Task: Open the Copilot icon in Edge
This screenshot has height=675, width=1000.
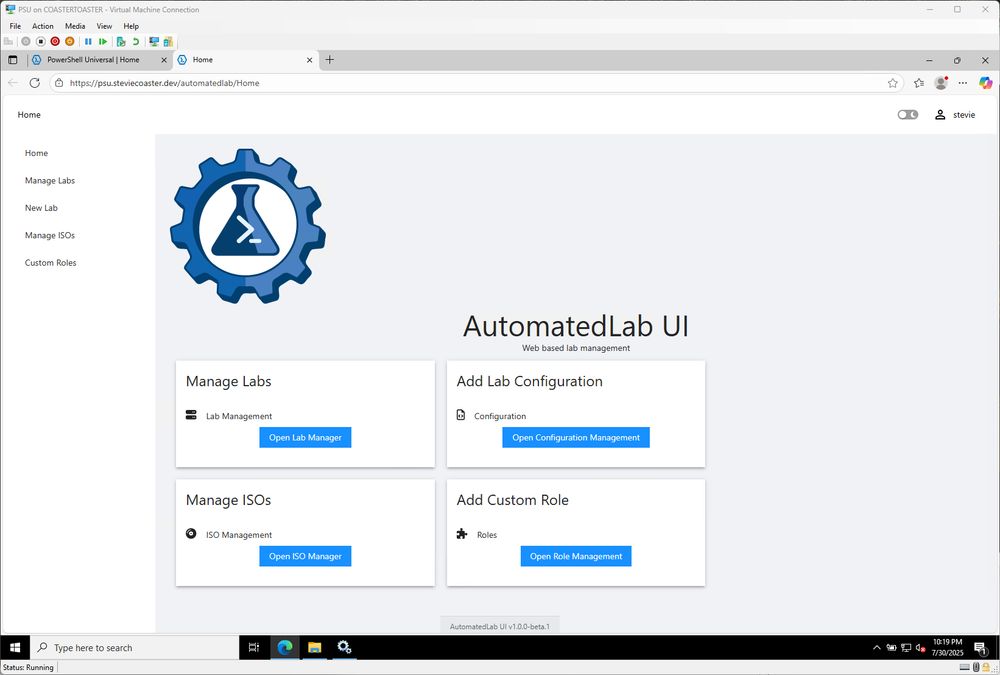Action: pyautogui.click(x=985, y=83)
